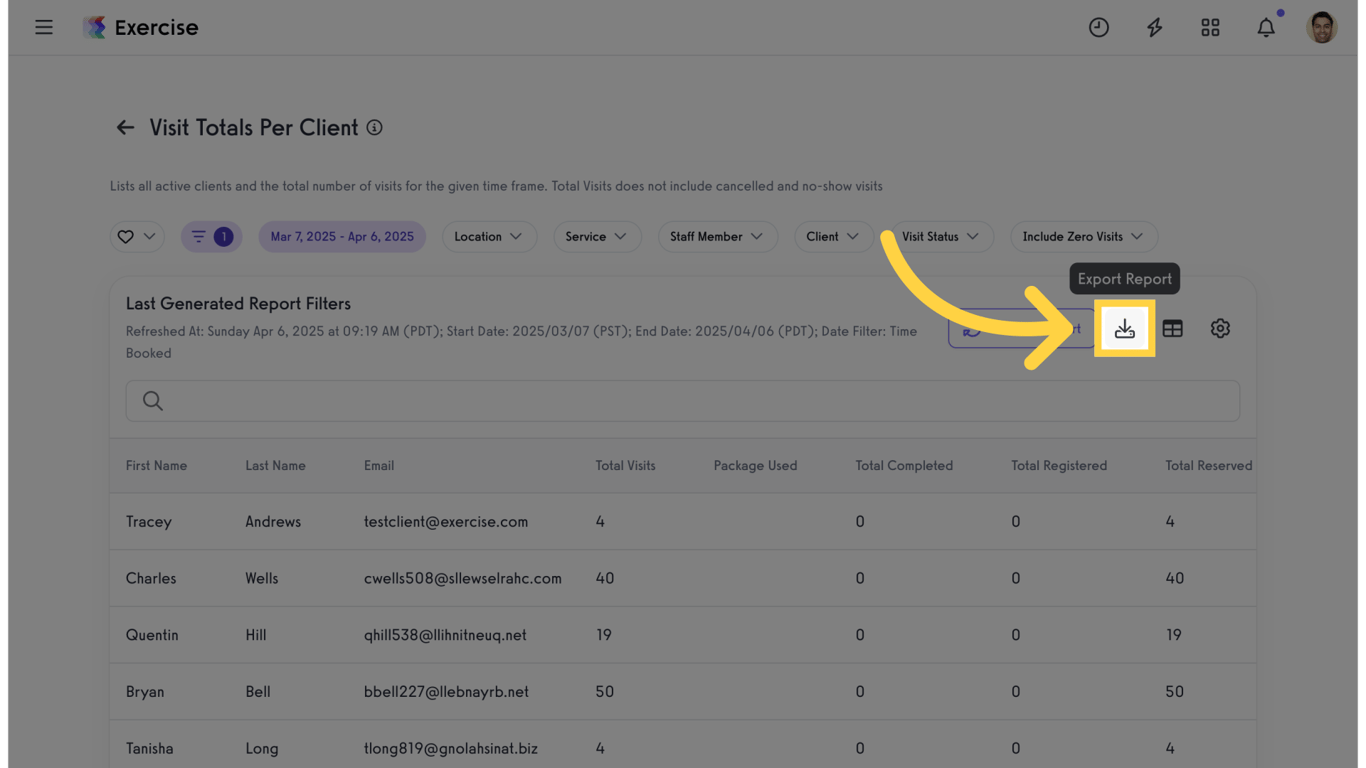Click the search magnifier icon
Image resolution: width=1366 pixels, height=768 pixels.
[x=152, y=401]
